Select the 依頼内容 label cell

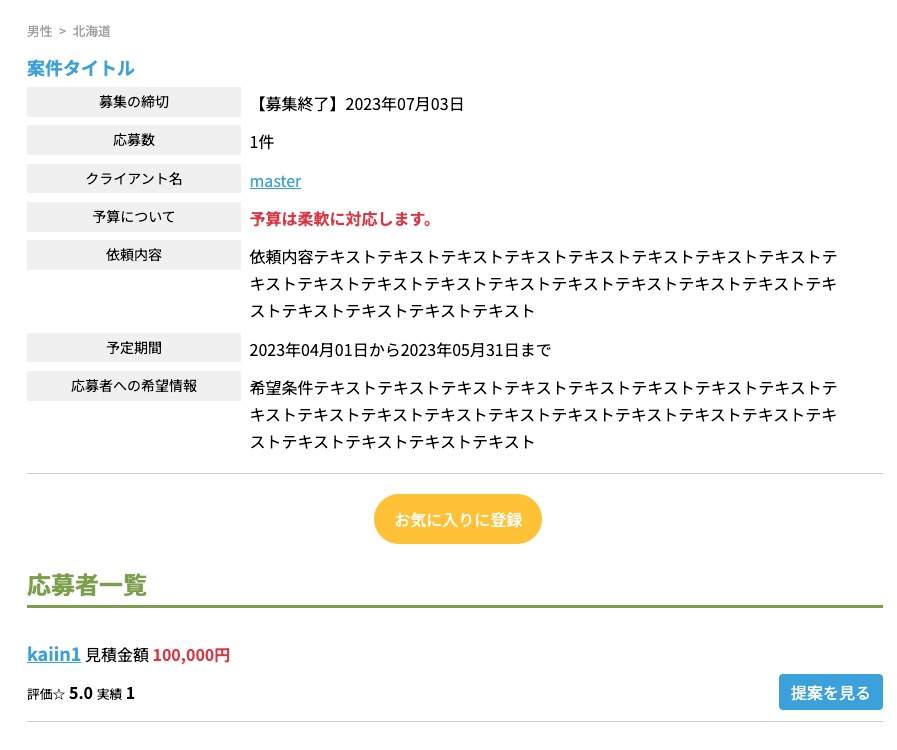click(x=133, y=255)
